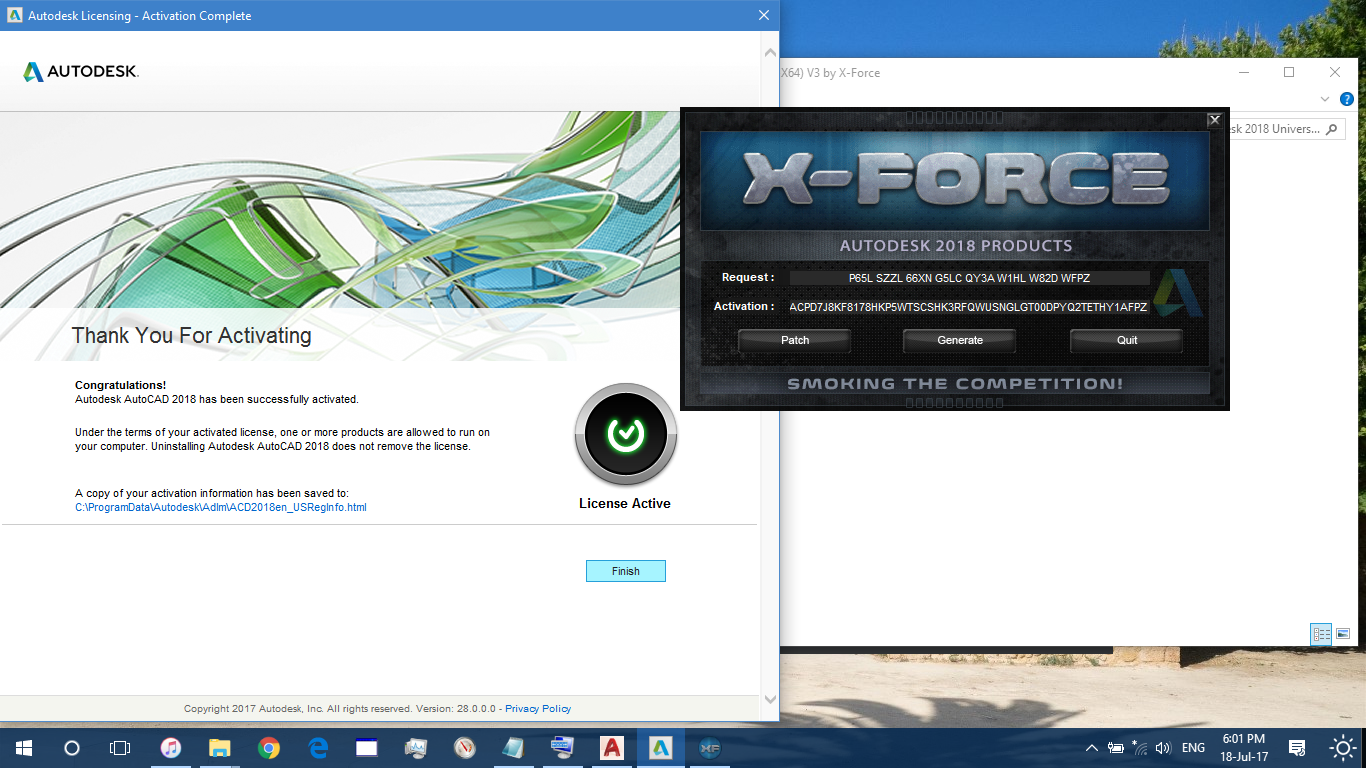Open the Wi-Fi network tray icon

coord(1140,748)
